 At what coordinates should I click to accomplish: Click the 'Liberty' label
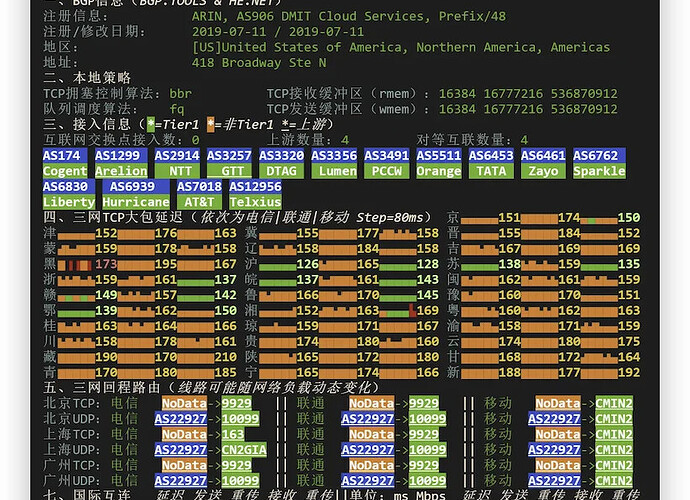[69, 202]
